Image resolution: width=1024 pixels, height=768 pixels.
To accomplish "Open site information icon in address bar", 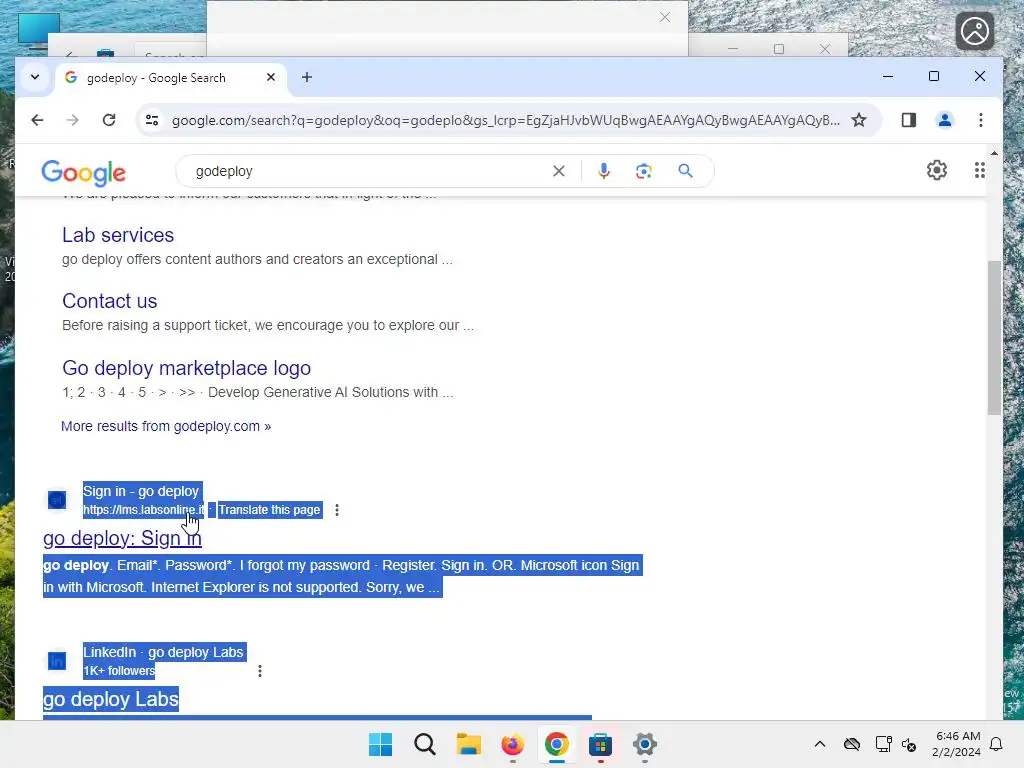I will tap(152, 120).
